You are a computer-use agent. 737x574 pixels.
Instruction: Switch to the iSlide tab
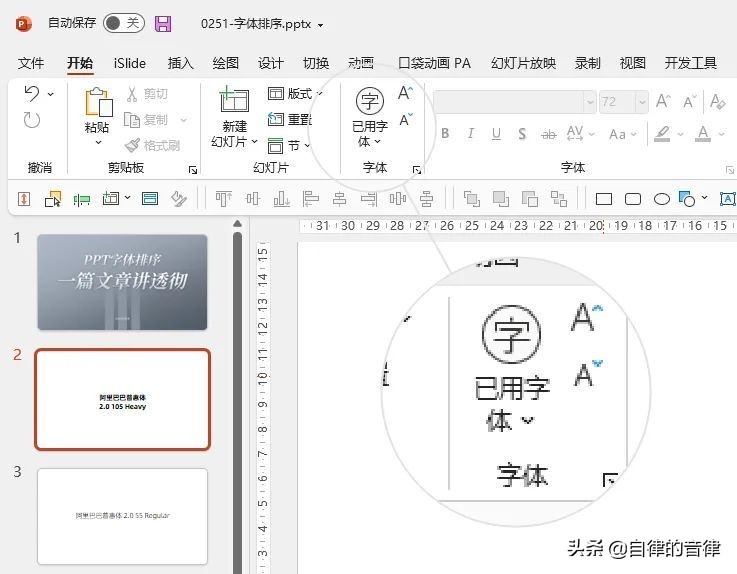pyautogui.click(x=130, y=63)
